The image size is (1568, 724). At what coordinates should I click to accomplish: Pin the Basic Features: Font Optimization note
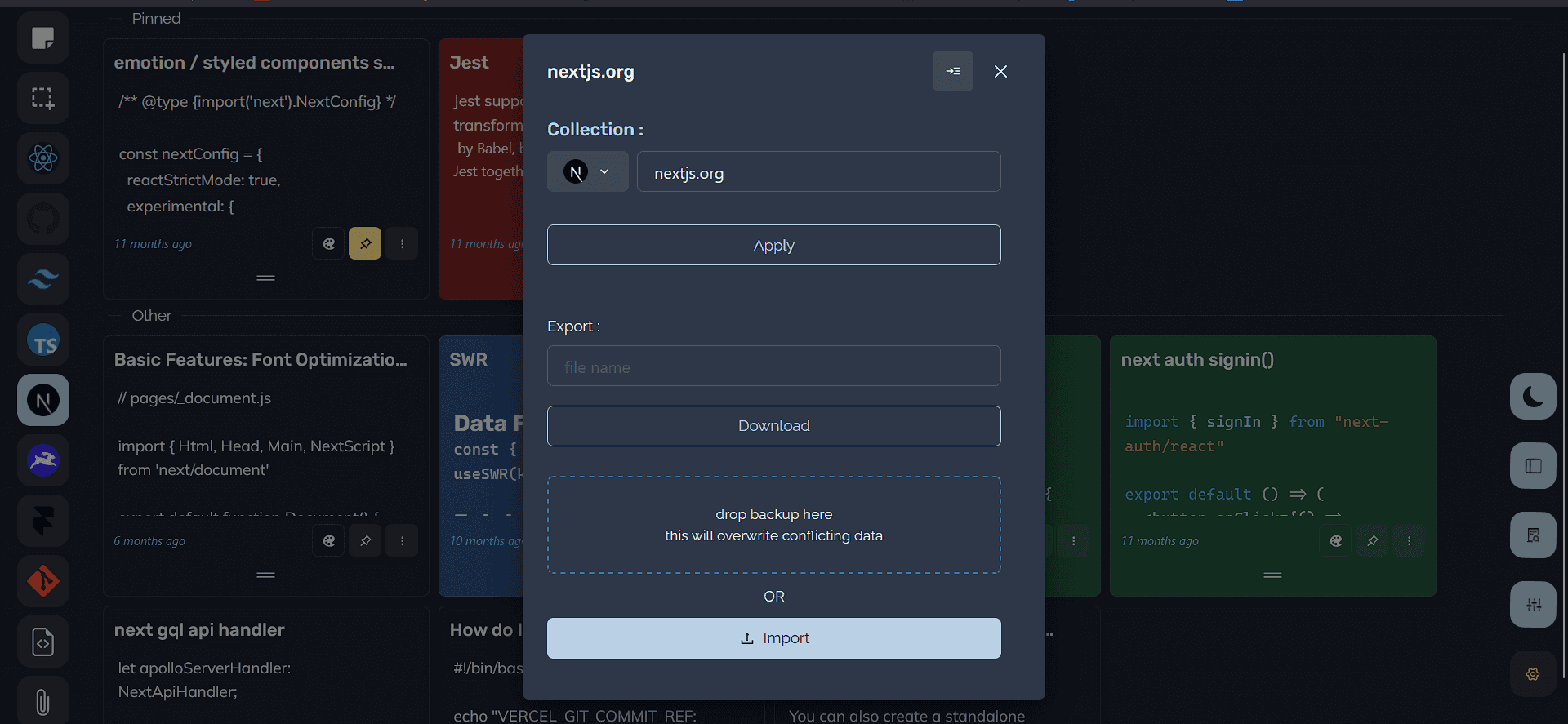click(365, 540)
